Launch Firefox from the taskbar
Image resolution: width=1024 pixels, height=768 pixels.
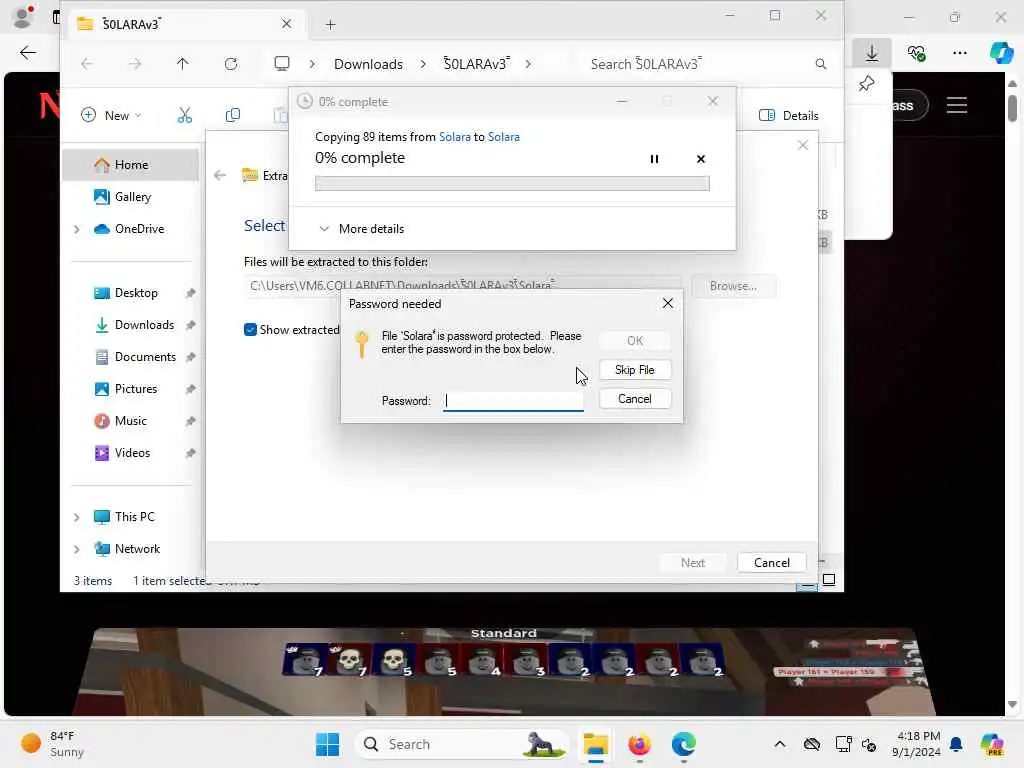[x=639, y=744]
